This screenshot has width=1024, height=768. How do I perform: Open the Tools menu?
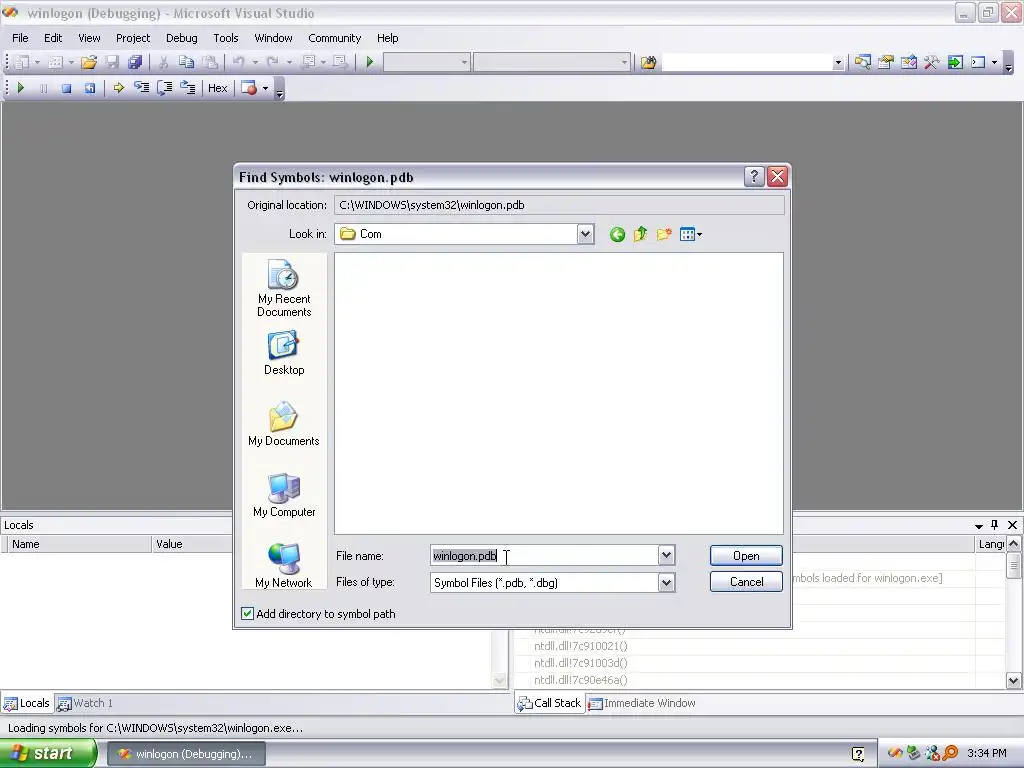click(x=226, y=38)
